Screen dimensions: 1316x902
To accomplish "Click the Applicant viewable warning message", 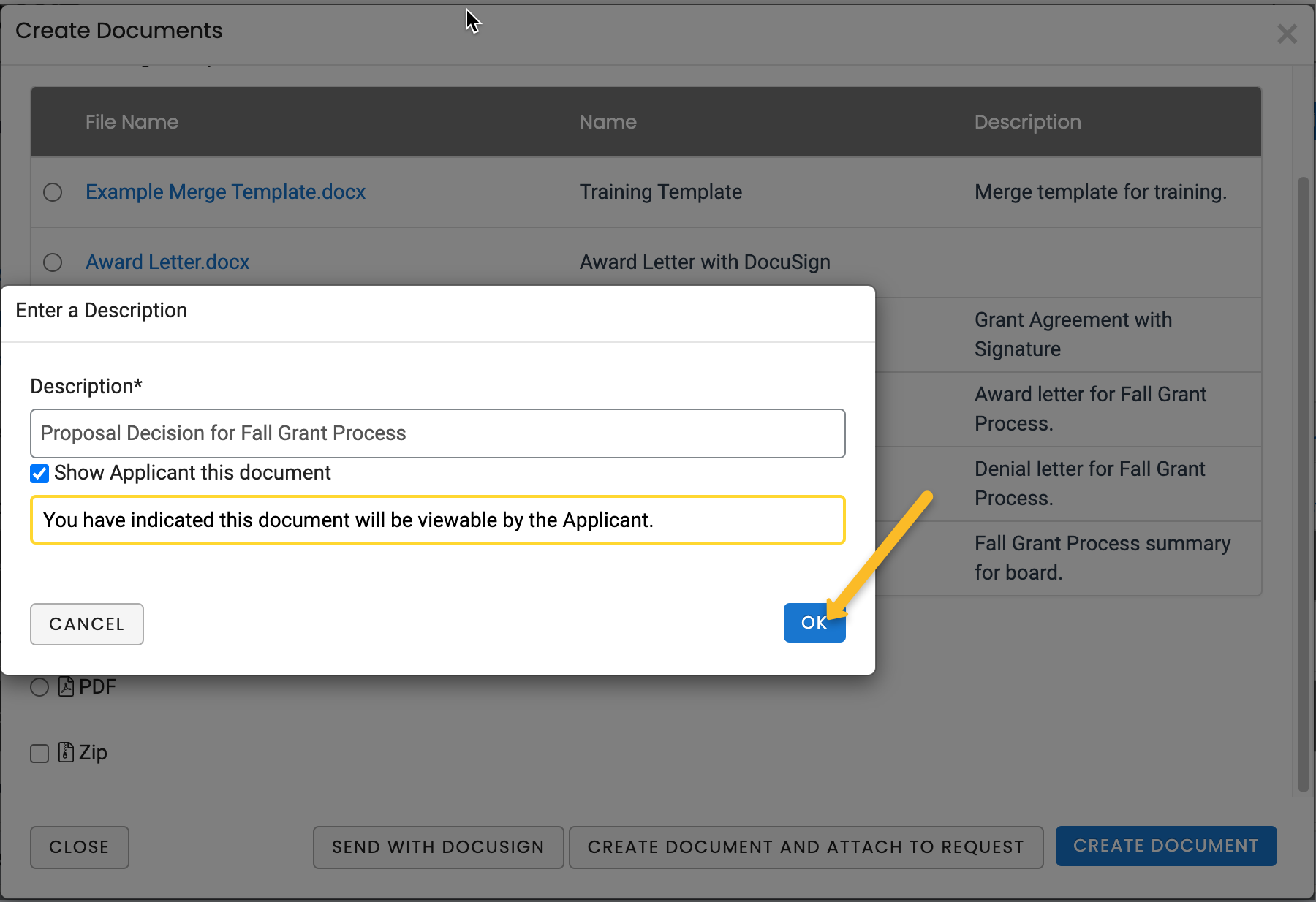I will click(437, 520).
